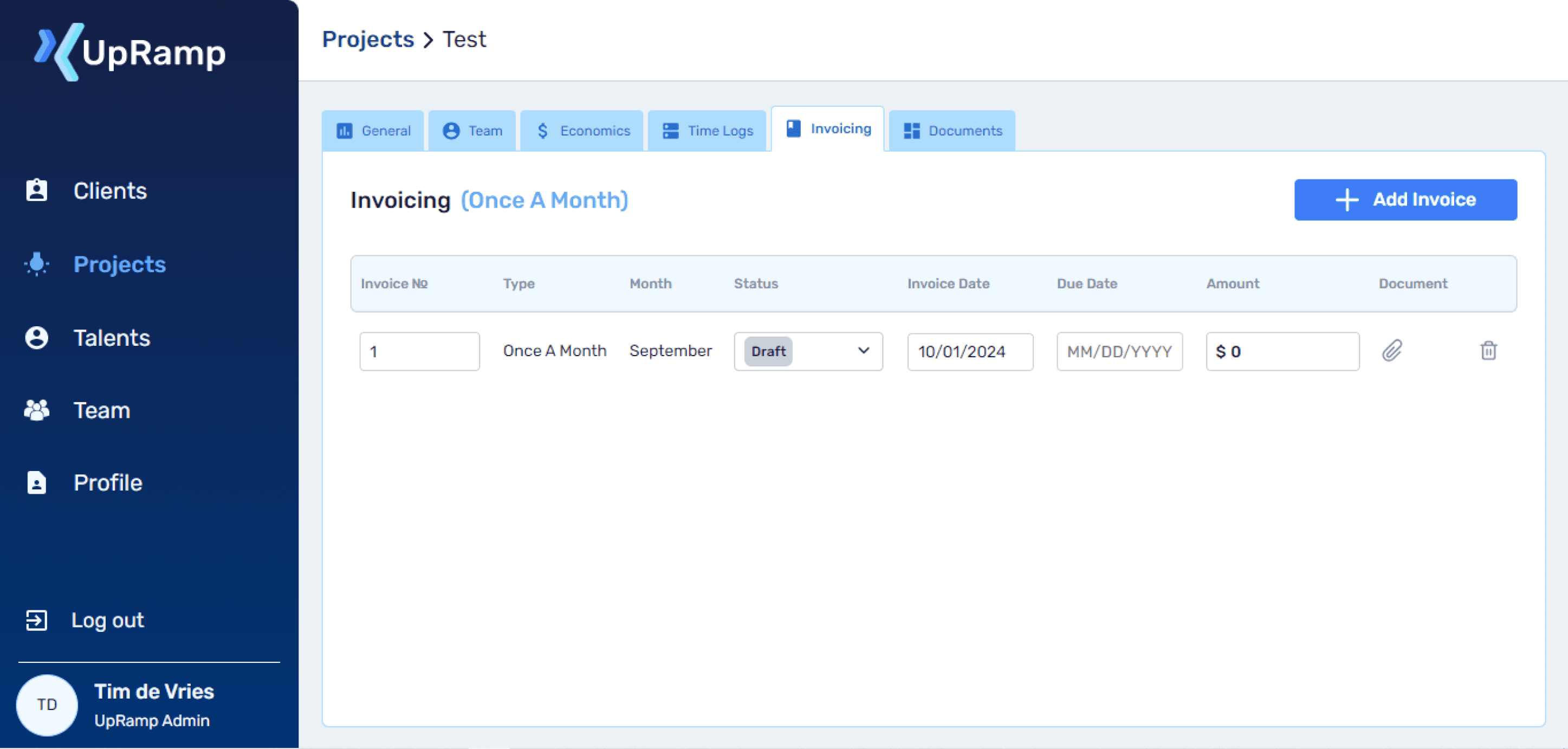Click the UpRamp logo
The image size is (1568, 749).
pos(129,52)
